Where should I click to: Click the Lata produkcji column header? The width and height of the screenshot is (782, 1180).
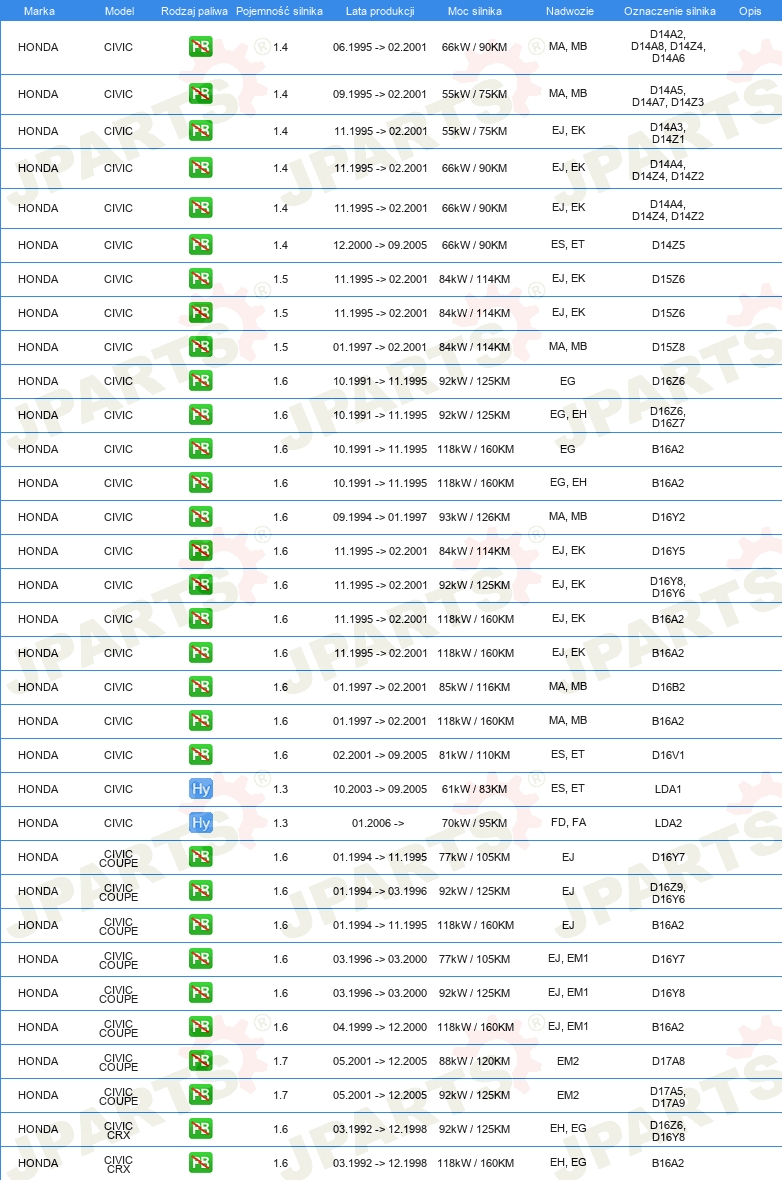click(x=380, y=11)
